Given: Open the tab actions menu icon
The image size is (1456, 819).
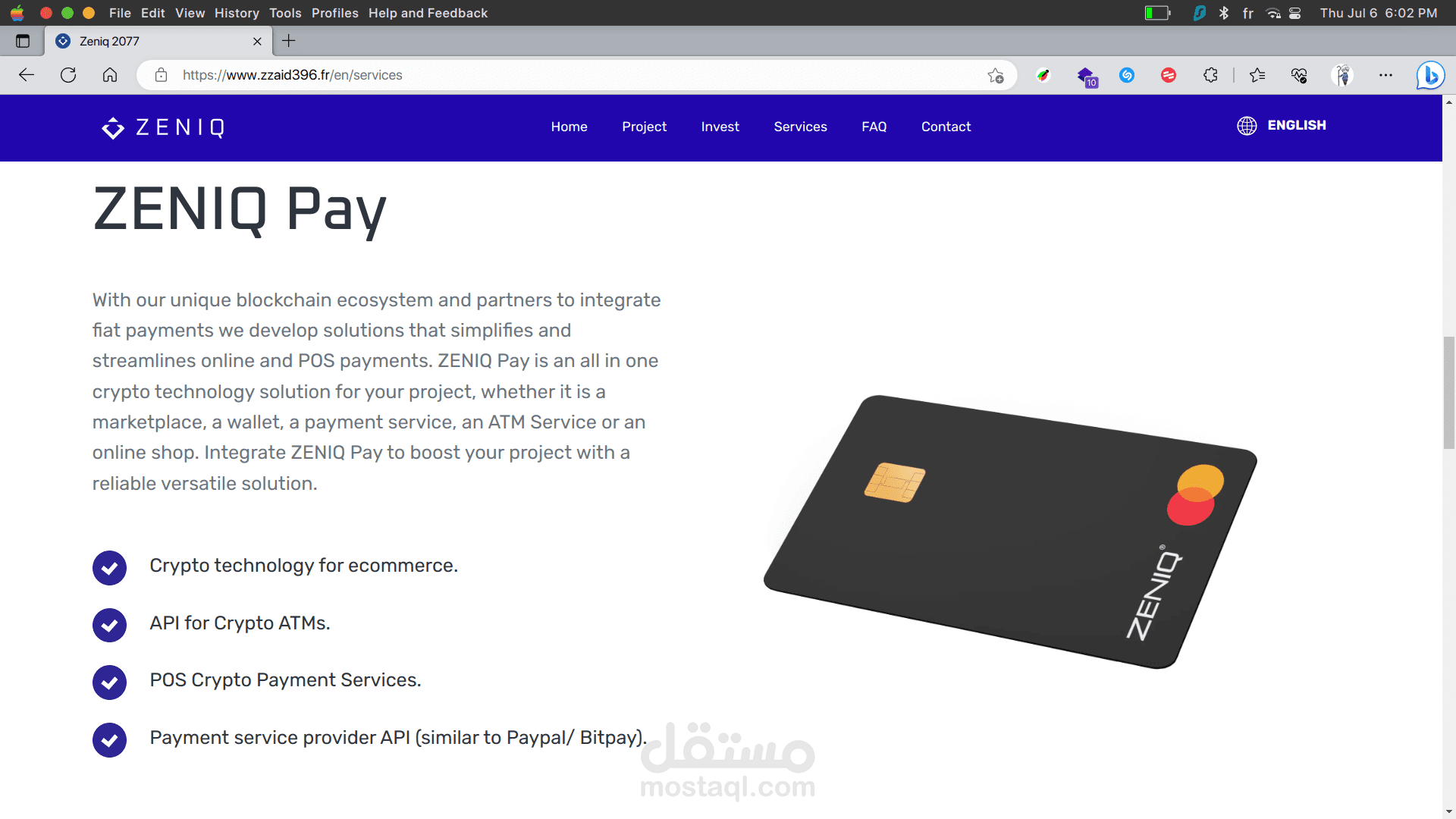Looking at the screenshot, I should point(23,41).
